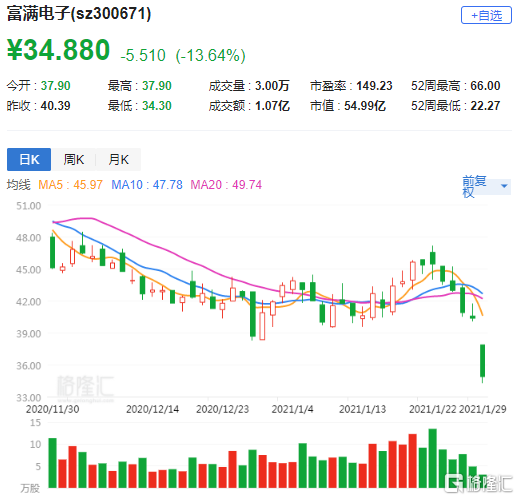Click the price change -5.510
Image resolution: width=519 pixels, height=500 pixels.
[x=143, y=55]
